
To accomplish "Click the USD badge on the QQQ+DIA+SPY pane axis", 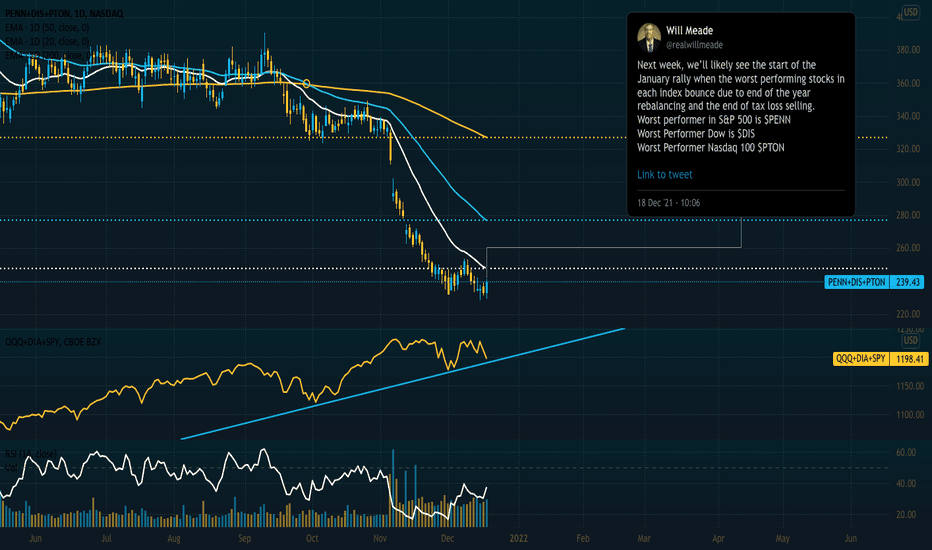I will [910, 340].
